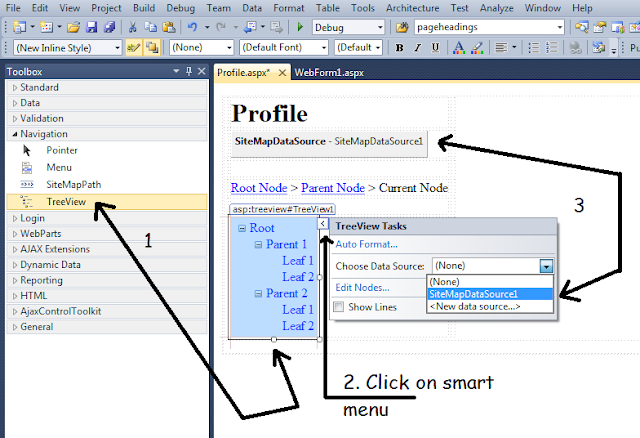Click the Paste clipboard icon
The image size is (640, 438).
[169, 27]
